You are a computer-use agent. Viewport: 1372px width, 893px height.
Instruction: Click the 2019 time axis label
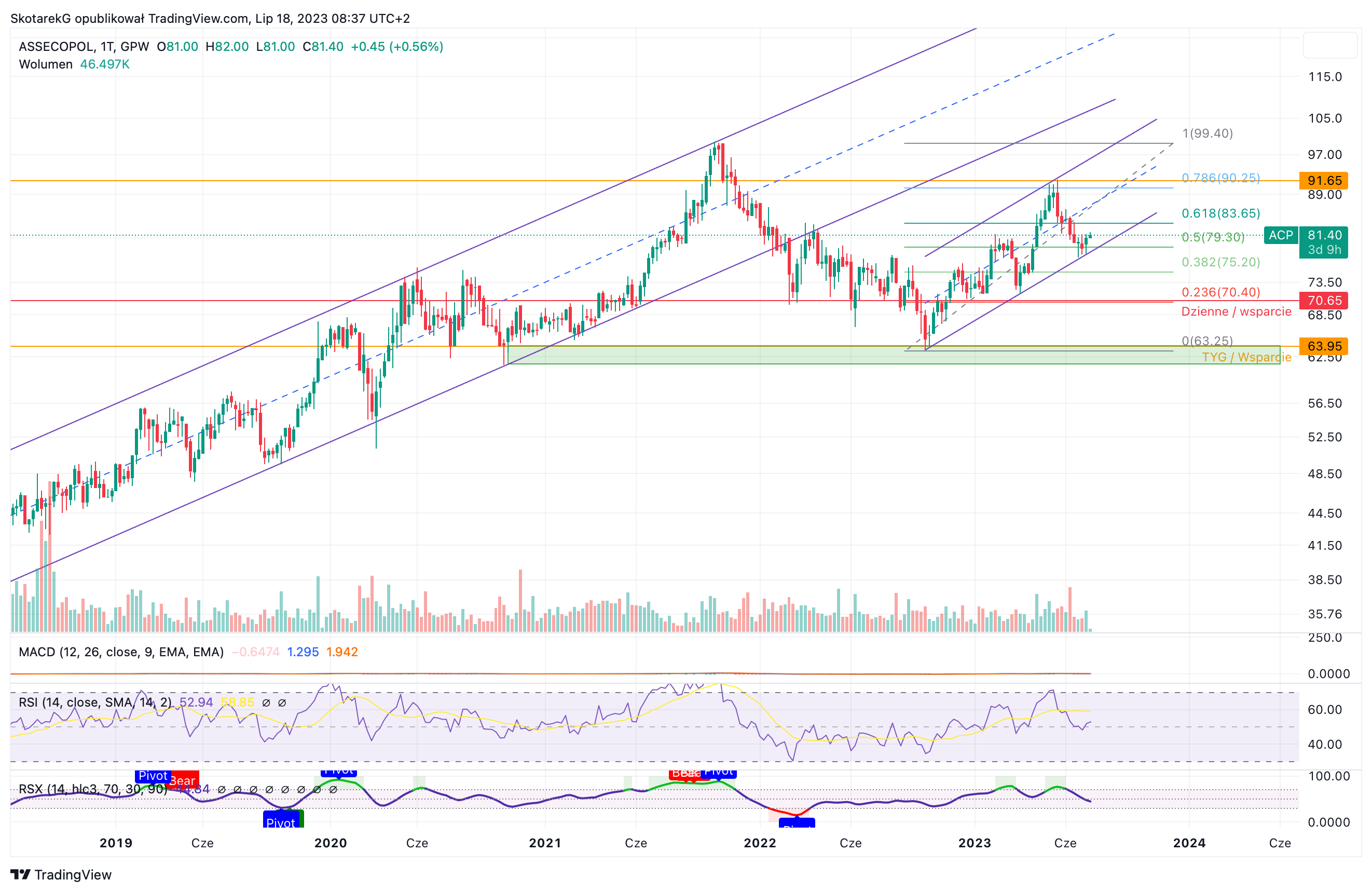click(x=116, y=843)
